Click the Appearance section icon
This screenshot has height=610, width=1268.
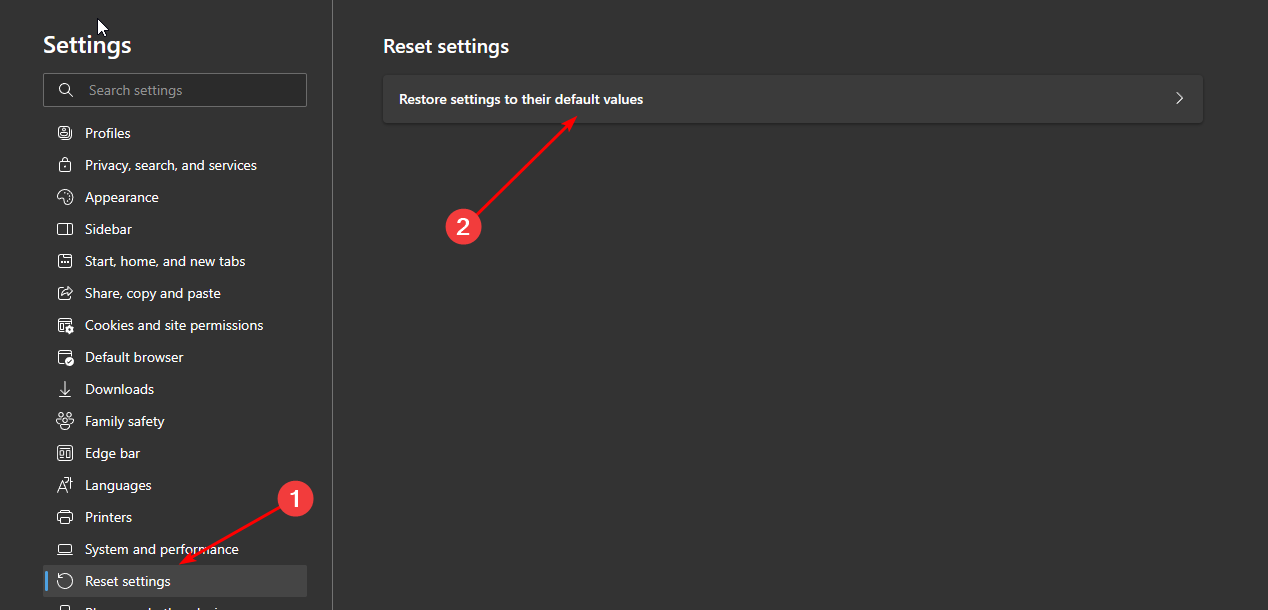65,196
